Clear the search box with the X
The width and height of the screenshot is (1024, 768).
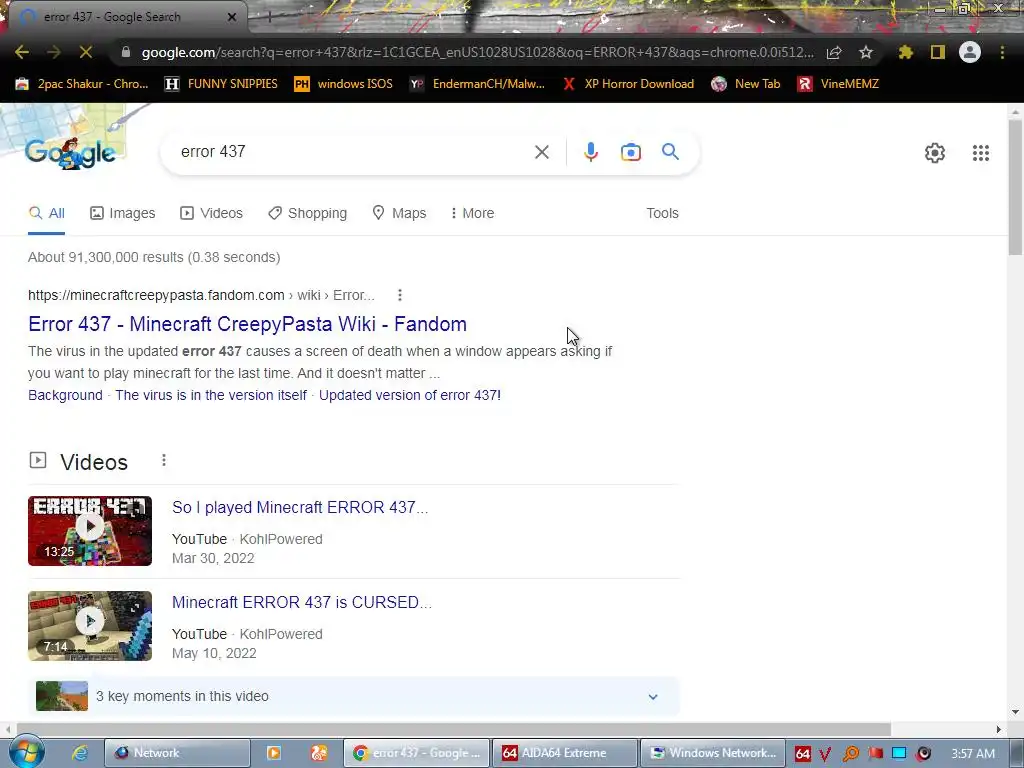[x=541, y=152]
